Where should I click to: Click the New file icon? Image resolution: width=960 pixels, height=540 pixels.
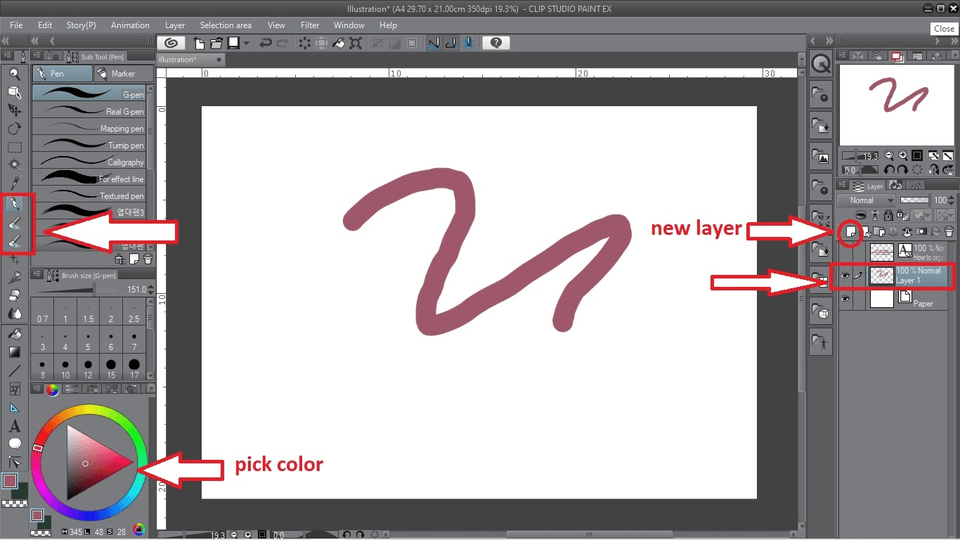tap(200, 43)
